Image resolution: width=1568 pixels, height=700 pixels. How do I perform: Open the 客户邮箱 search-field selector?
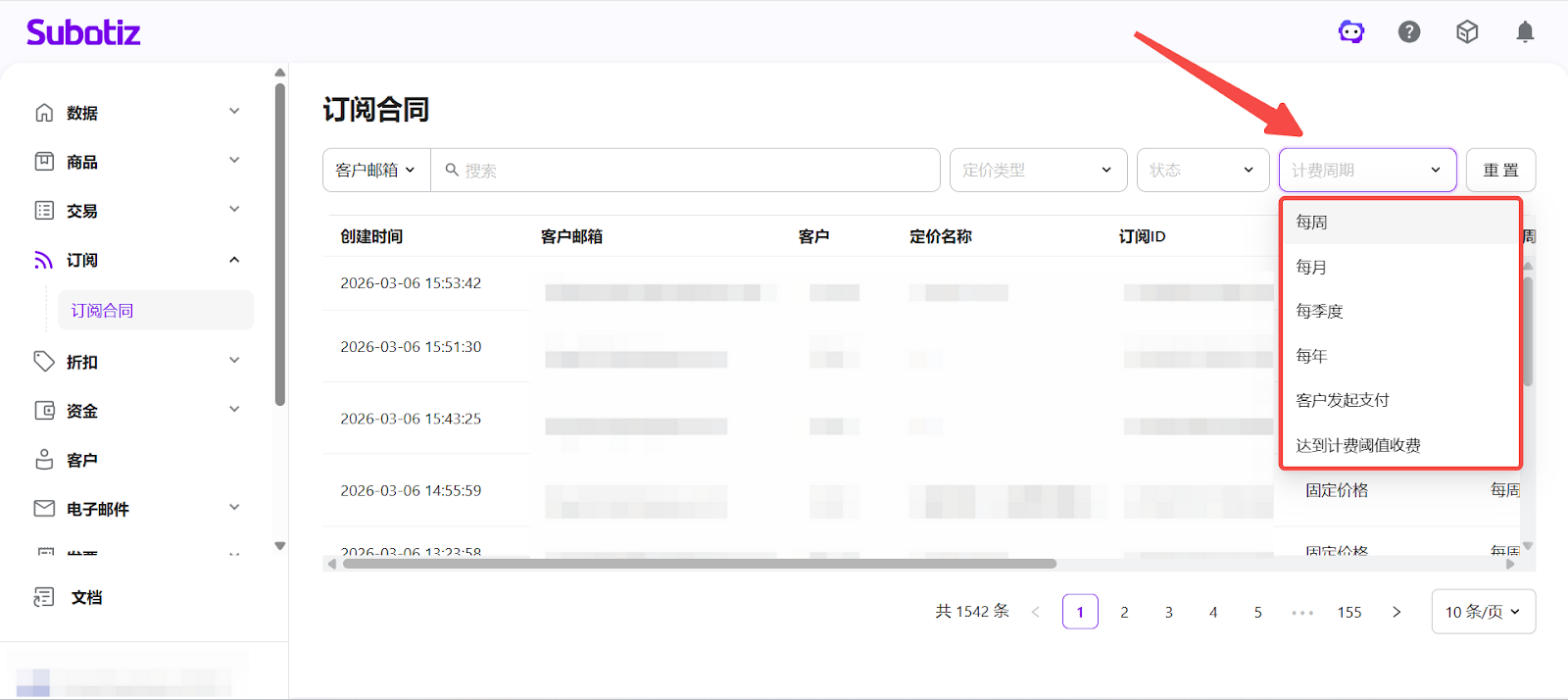click(x=375, y=170)
